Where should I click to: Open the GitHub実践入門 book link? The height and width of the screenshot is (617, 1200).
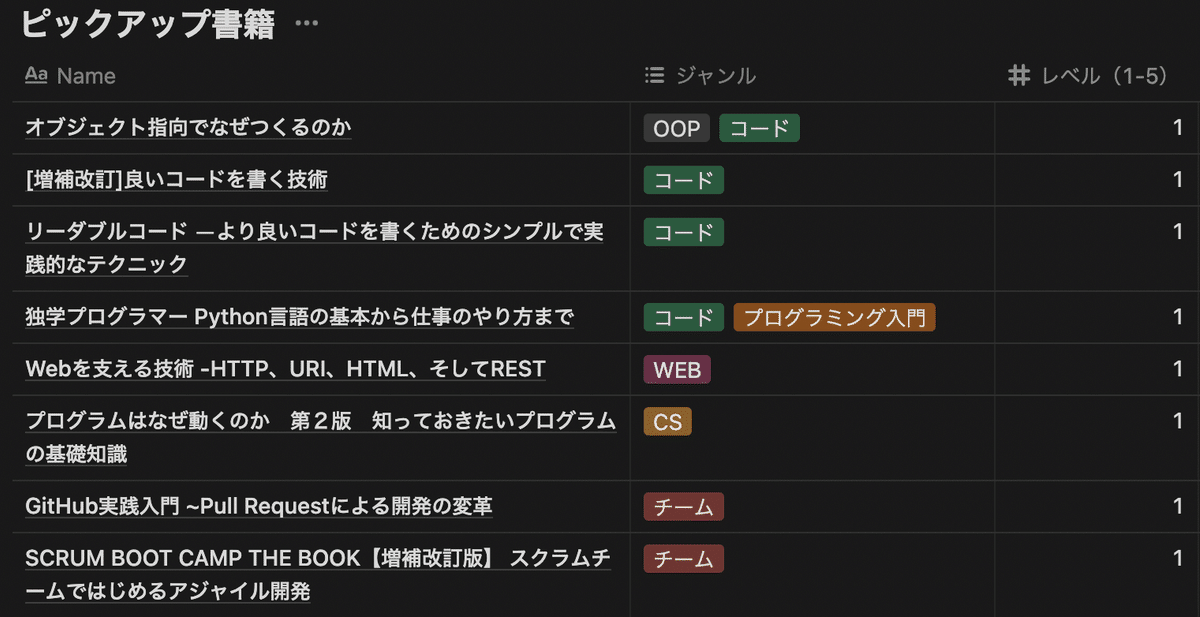point(258,507)
